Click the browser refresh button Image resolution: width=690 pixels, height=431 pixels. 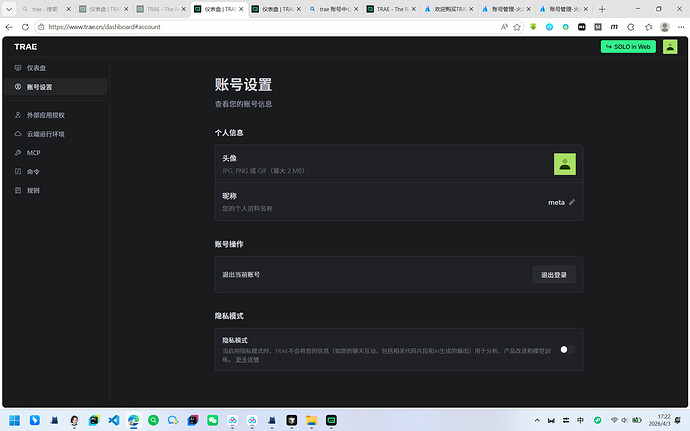[31, 27]
